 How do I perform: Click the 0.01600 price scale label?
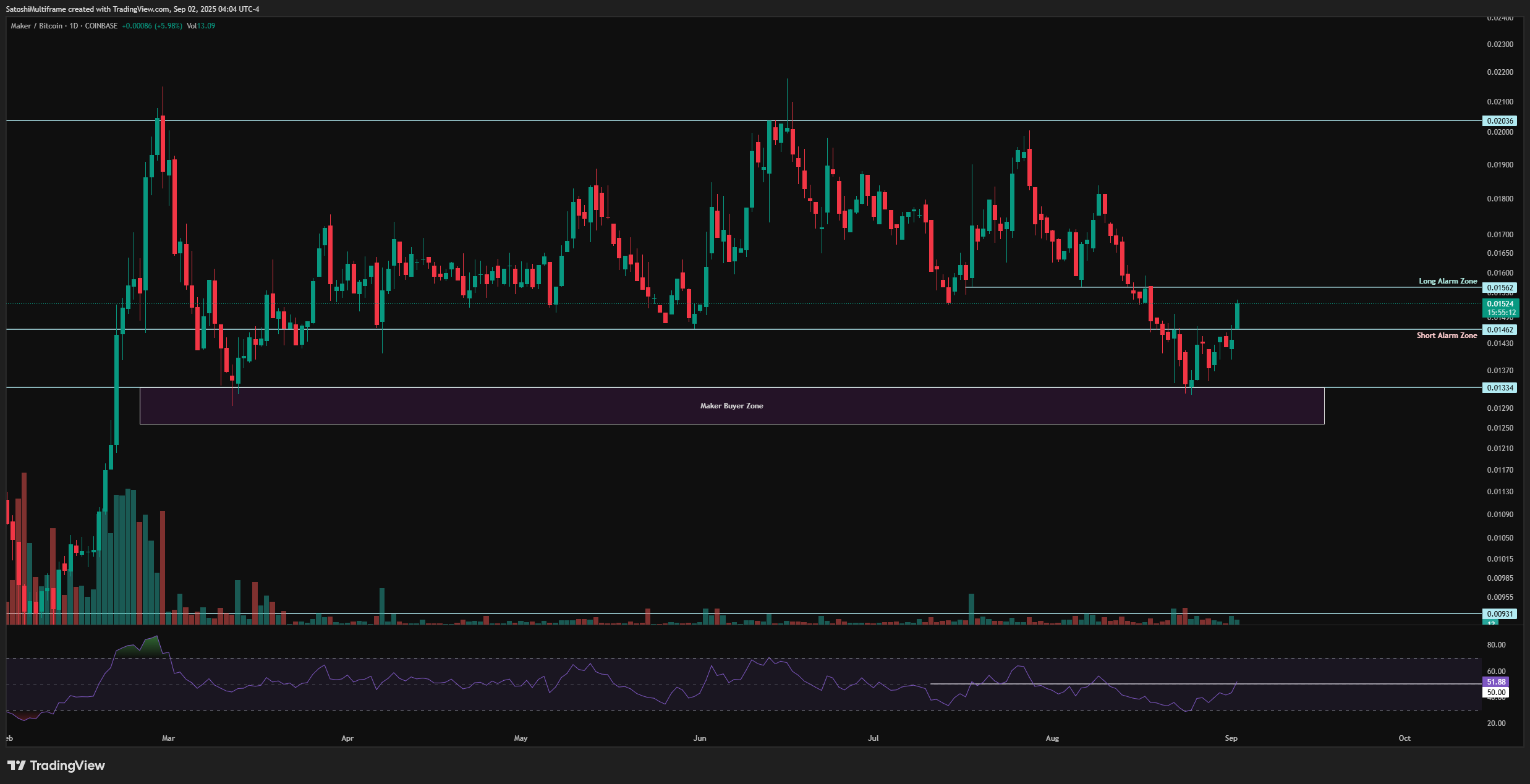point(1500,273)
